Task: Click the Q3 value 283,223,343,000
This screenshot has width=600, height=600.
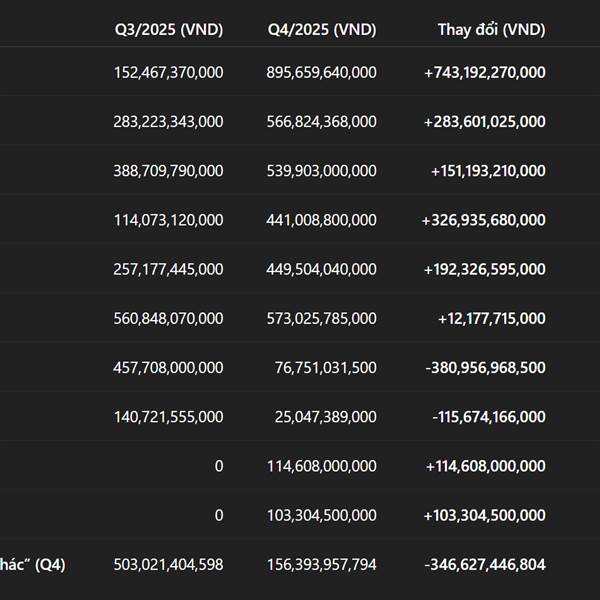Action: (168, 121)
